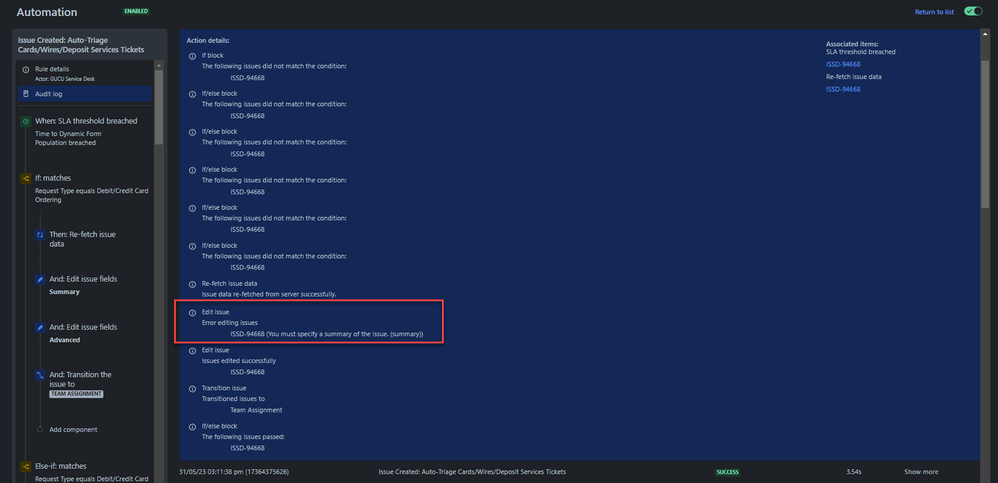Click the Associated items heading

tap(852, 44)
